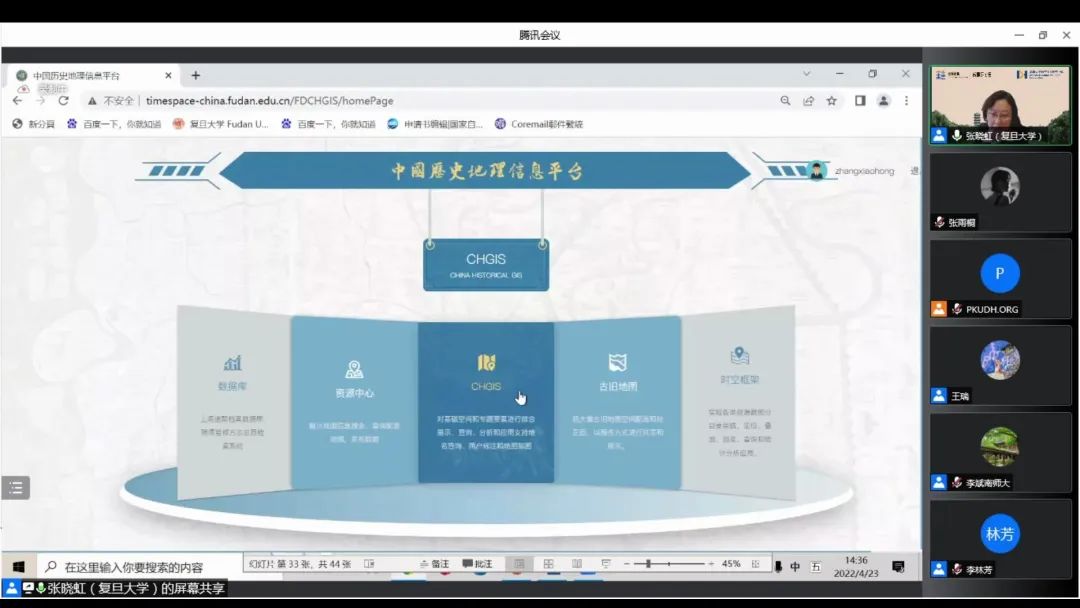Expand the browser tab search chevron

pyautogui.click(x=807, y=74)
